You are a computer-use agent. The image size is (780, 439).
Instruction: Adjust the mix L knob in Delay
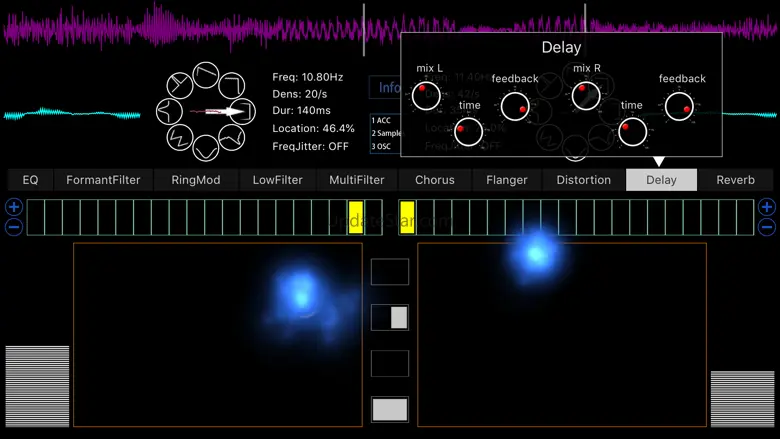pyautogui.click(x=426, y=95)
